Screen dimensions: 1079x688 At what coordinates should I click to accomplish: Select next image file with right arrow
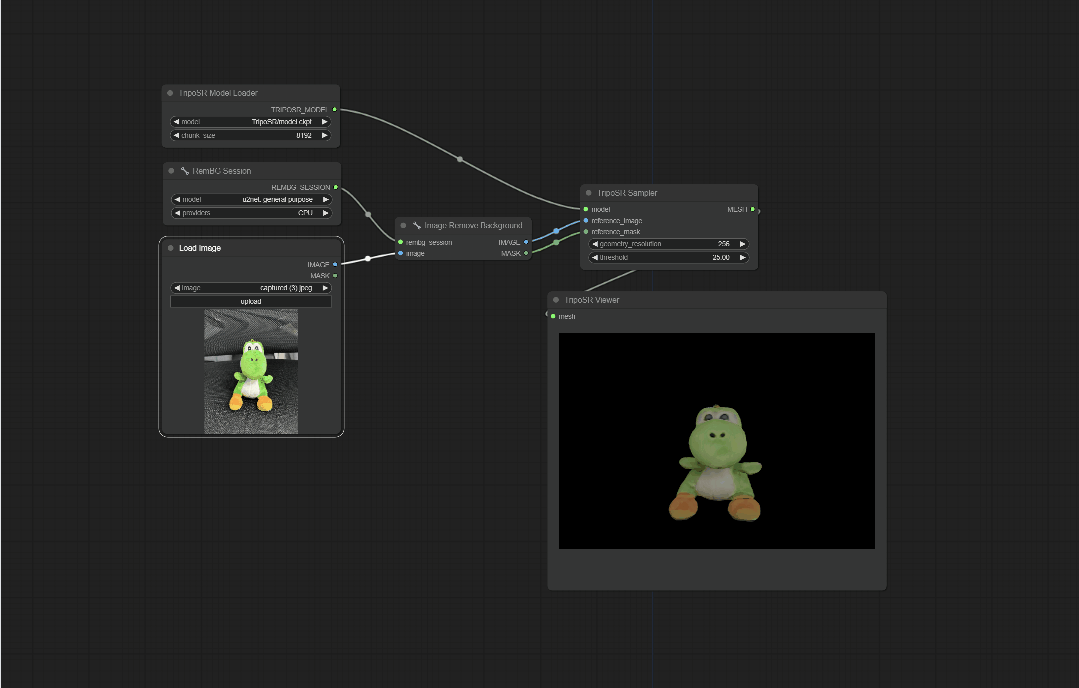click(x=325, y=288)
